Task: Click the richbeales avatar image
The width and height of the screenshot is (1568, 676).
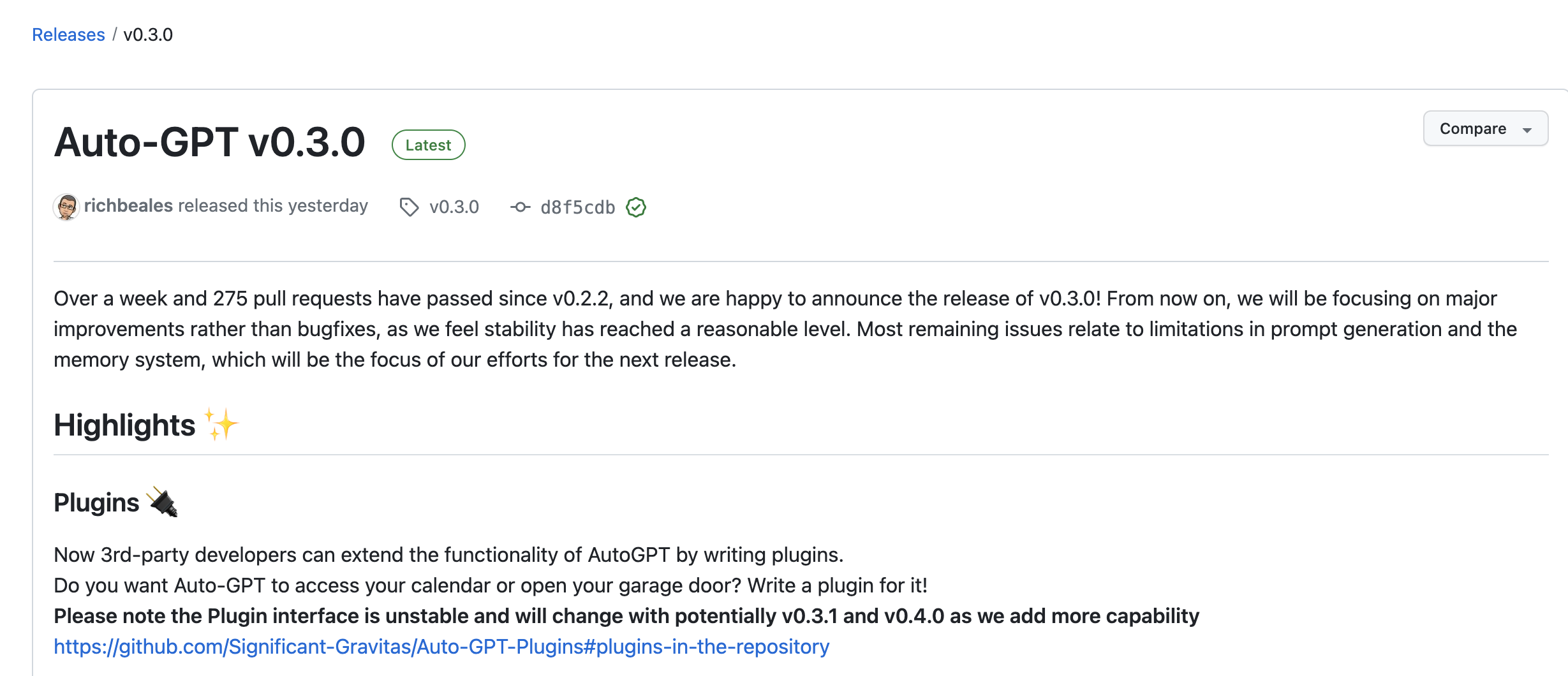Action: (x=66, y=207)
